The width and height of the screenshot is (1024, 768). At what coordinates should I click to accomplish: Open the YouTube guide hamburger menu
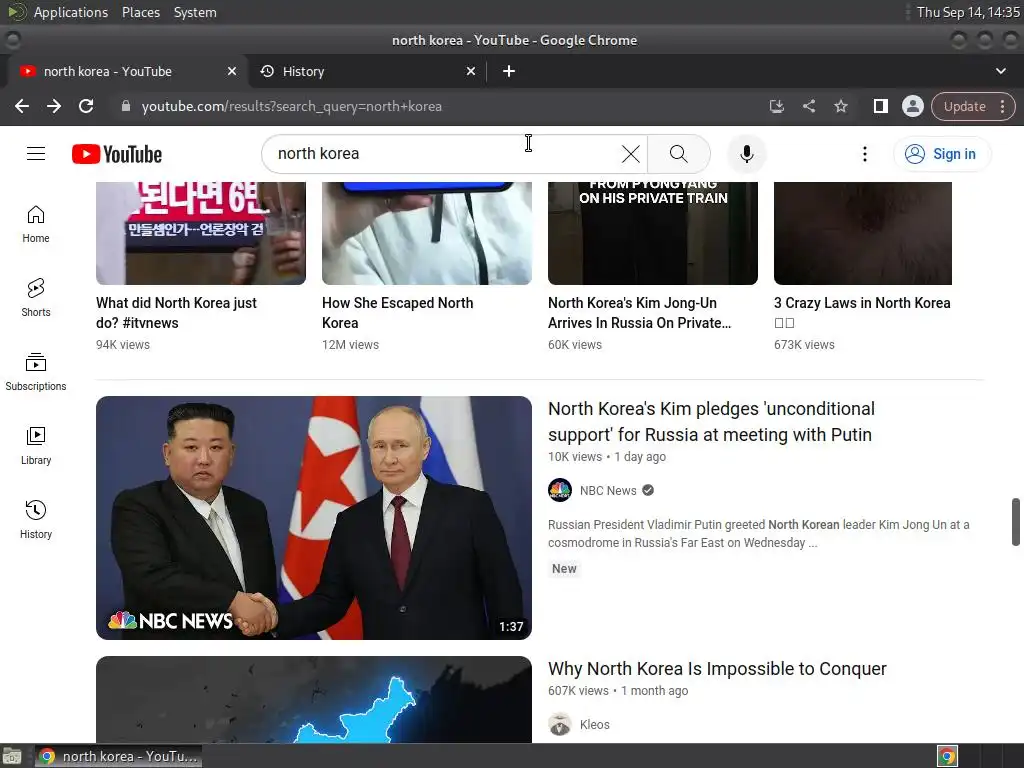coord(36,153)
